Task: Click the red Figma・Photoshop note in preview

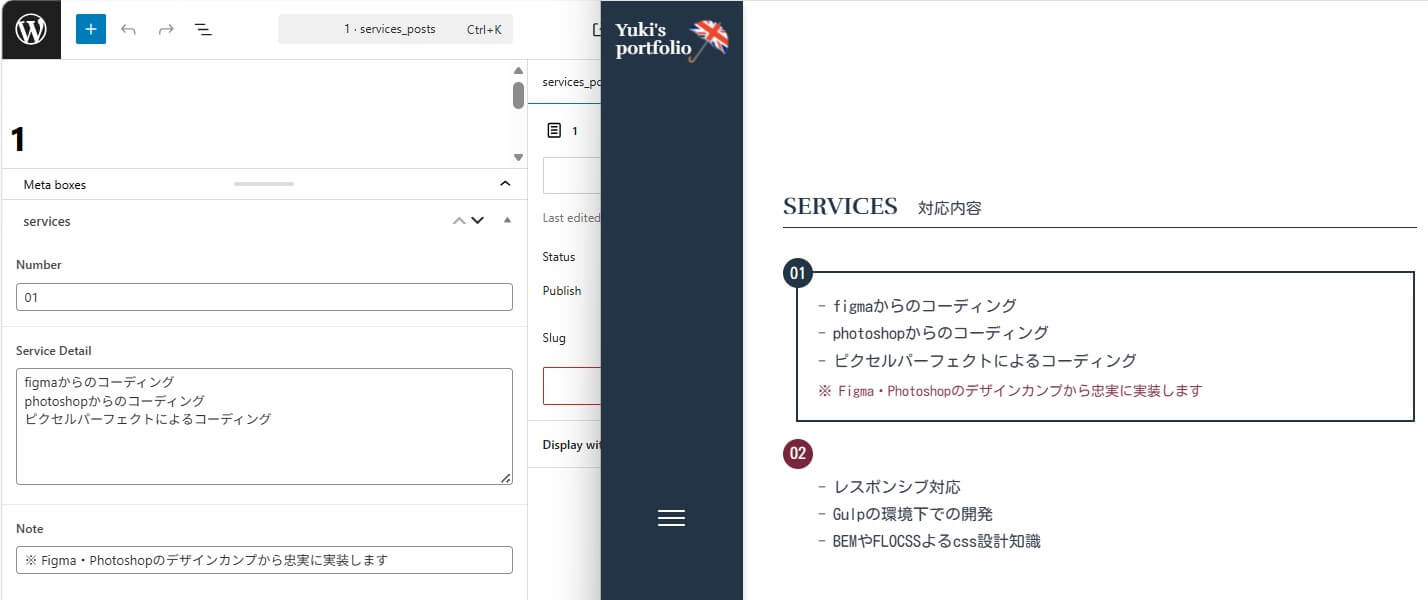Action: click(1010, 391)
